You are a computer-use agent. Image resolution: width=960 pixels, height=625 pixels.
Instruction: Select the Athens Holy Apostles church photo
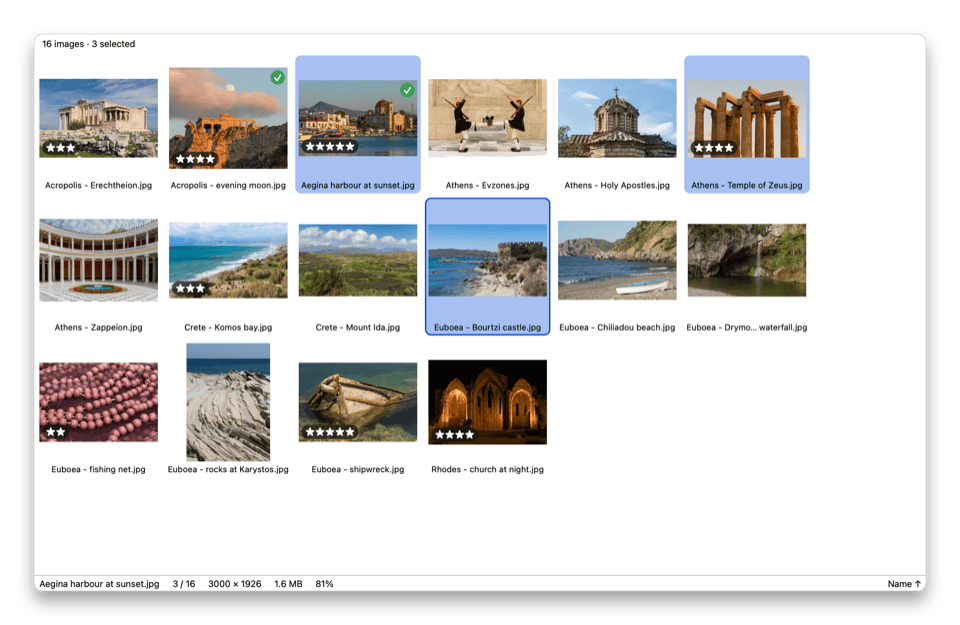click(x=617, y=118)
